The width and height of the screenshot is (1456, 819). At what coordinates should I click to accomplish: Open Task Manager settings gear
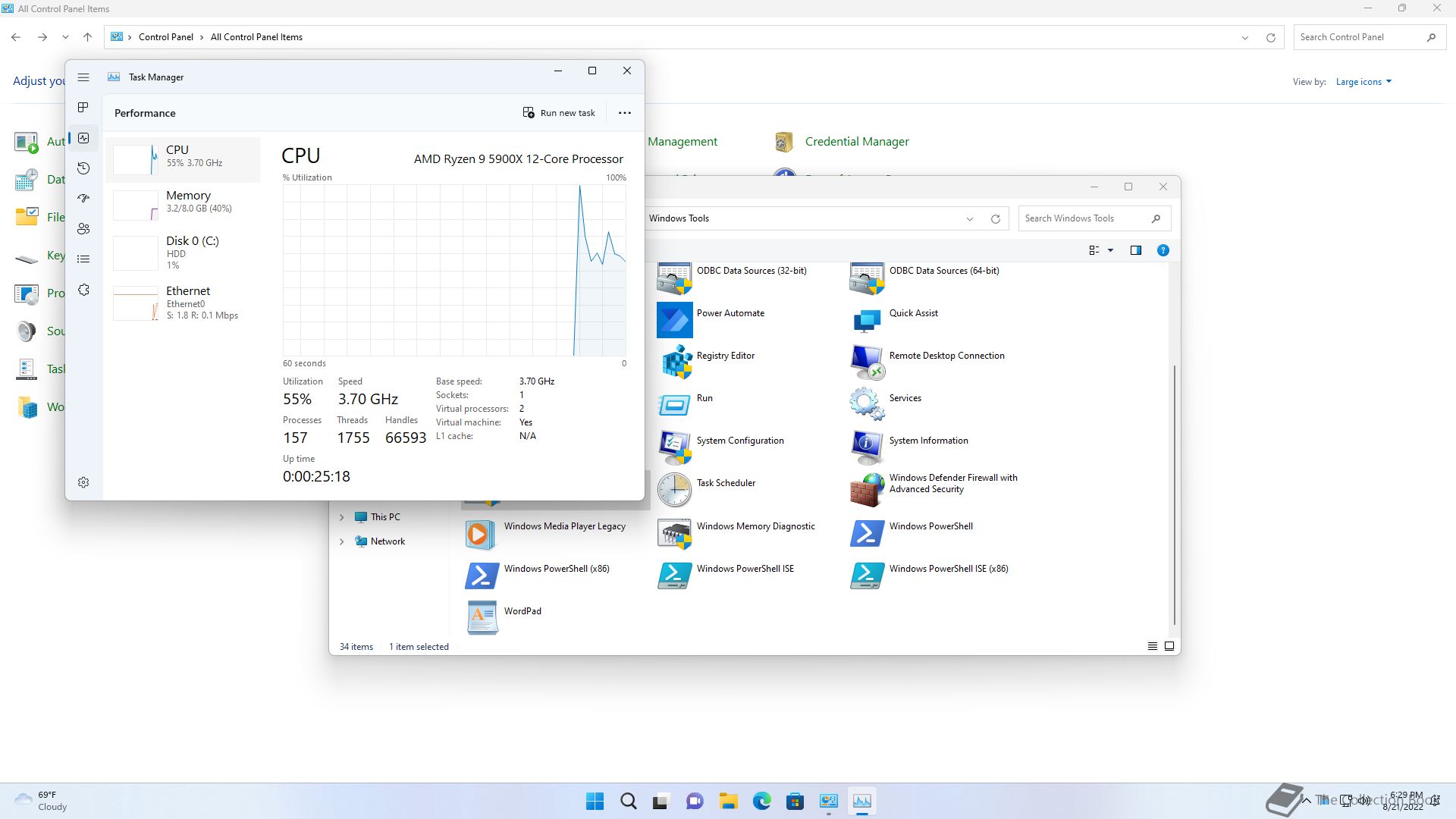point(83,482)
